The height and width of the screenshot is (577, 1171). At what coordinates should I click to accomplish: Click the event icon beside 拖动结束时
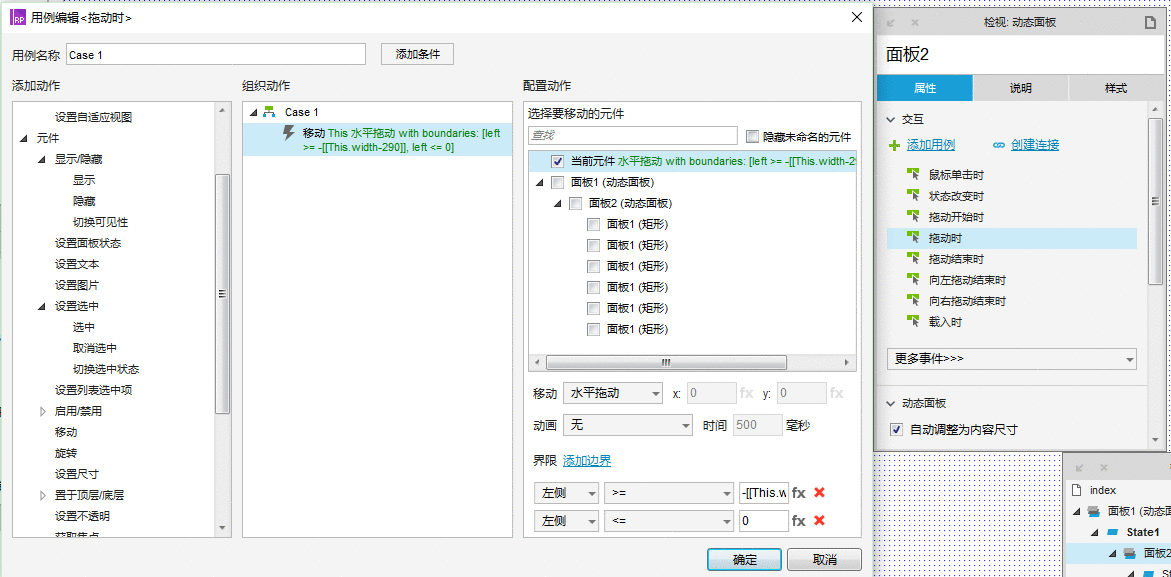click(913, 259)
